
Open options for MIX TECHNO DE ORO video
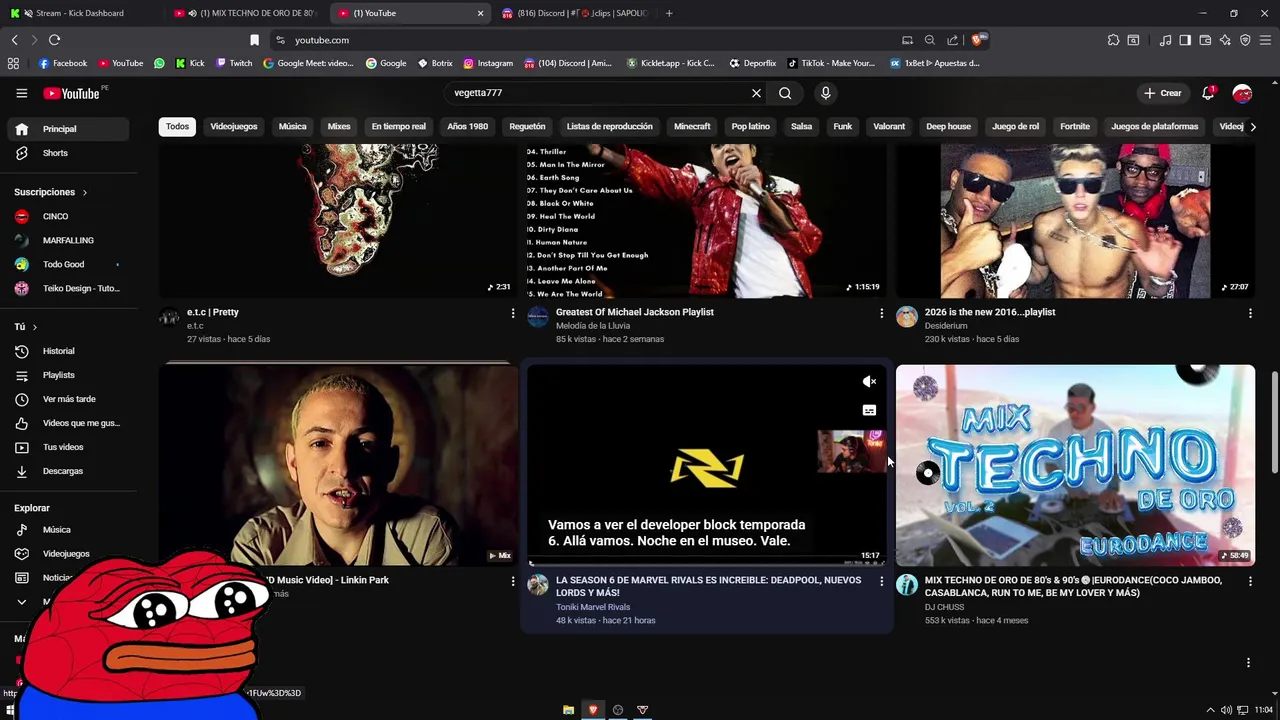pyautogui.click(x=1250, y=581)
